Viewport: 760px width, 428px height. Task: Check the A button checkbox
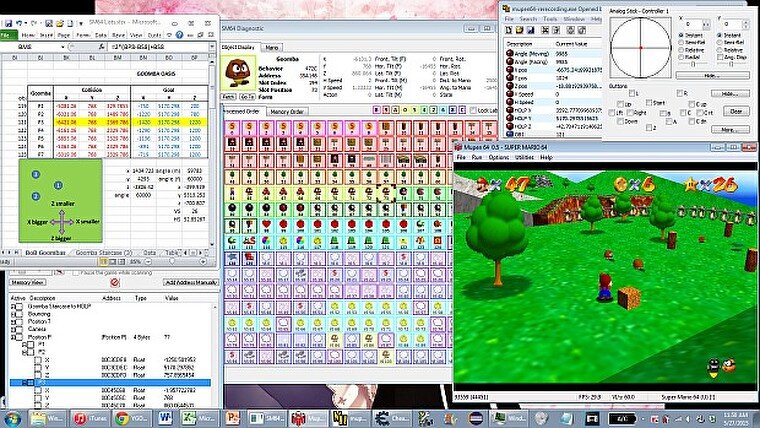pos(668,122)
